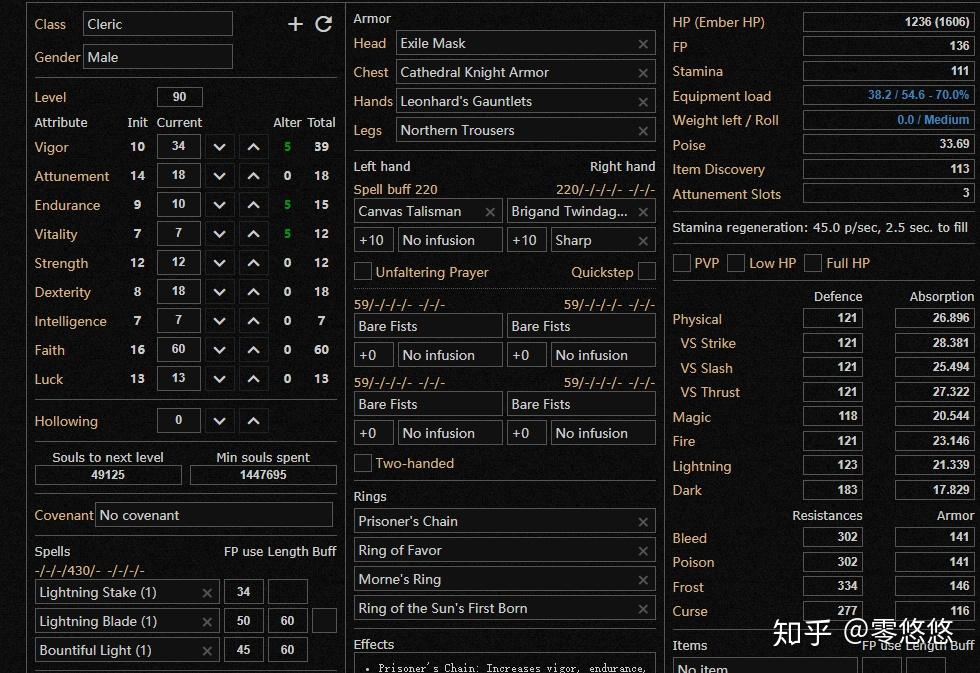
Task: Decrease Hollowing with the down arrow
Action: tap(219, 421)
